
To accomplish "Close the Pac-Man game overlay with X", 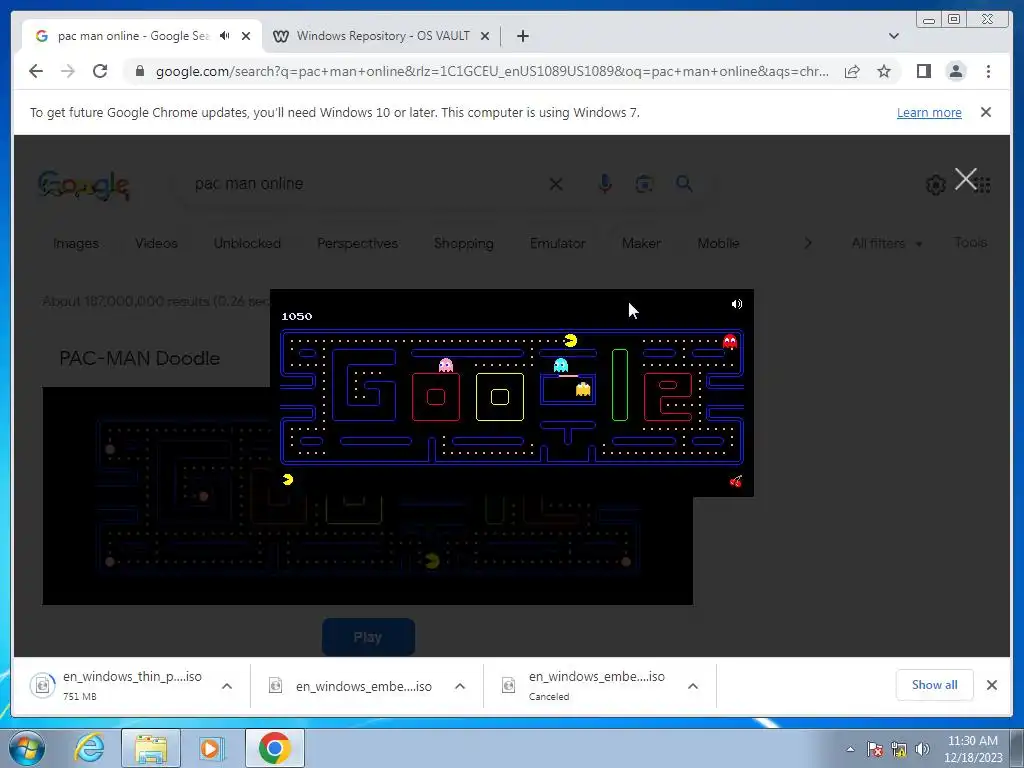I will pyautogui.click(x=965, y=179).
